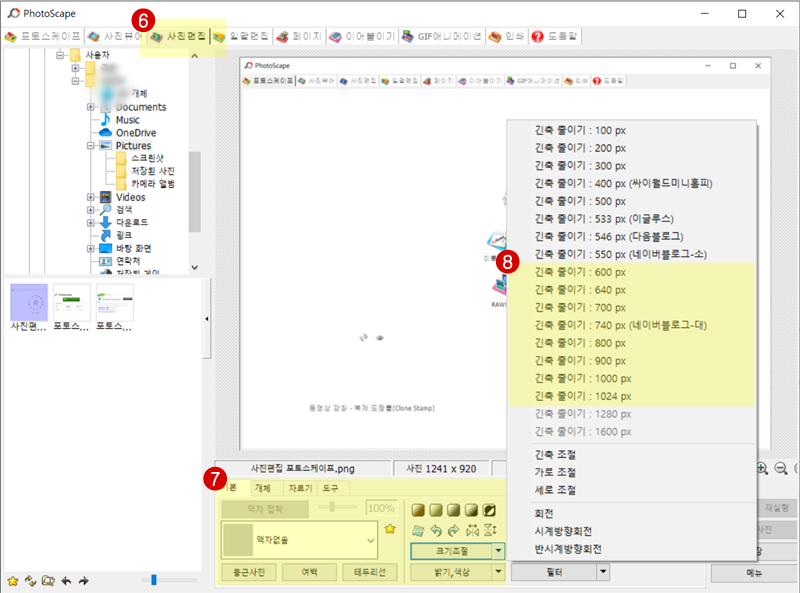The height and width of the screenshot is (593, 800).
Task: Click the back arrow navigation icon
Action: click(x=66, y=581)
